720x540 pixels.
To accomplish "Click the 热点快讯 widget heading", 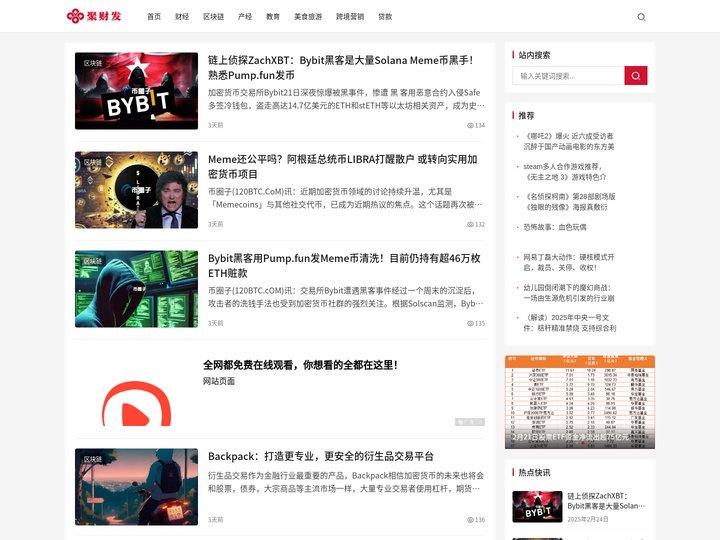I will [534, 472].
